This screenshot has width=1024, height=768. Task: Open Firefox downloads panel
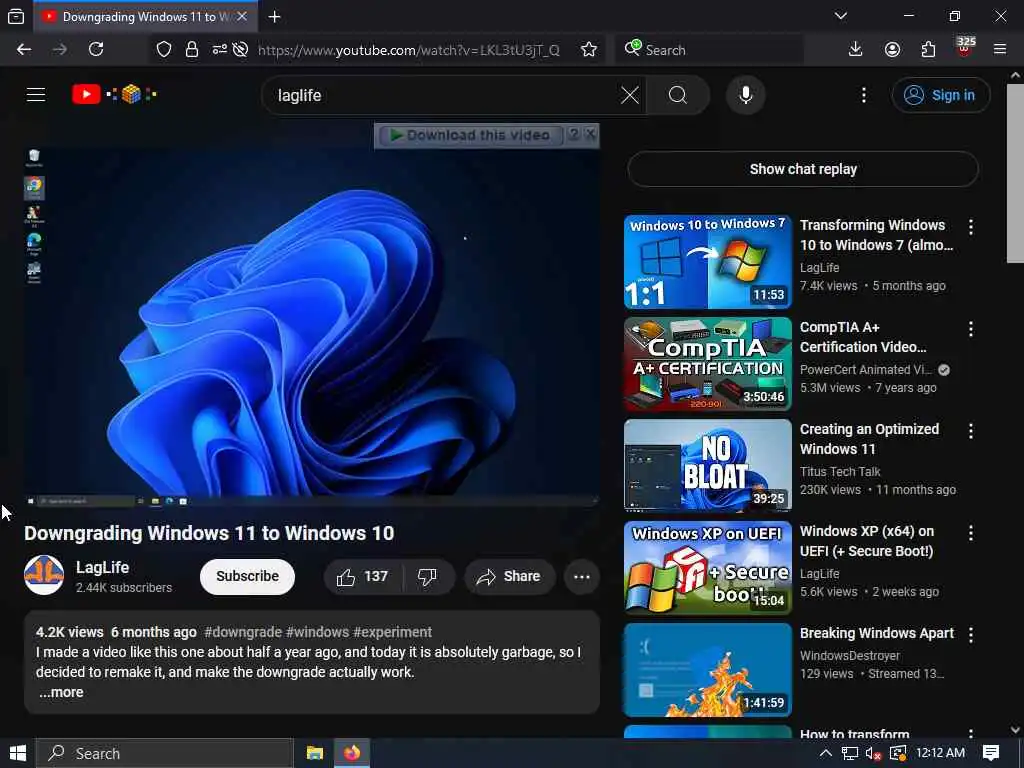[x=856, y=50]
